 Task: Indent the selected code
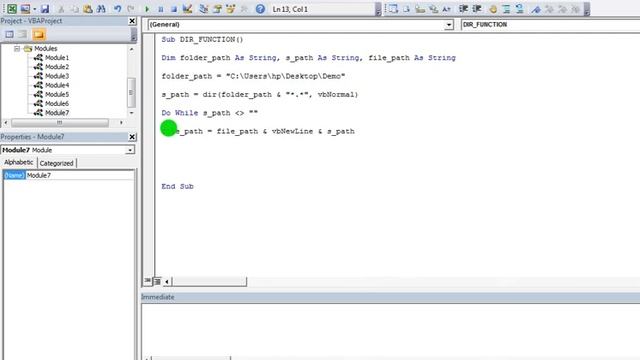click(463, 9)
